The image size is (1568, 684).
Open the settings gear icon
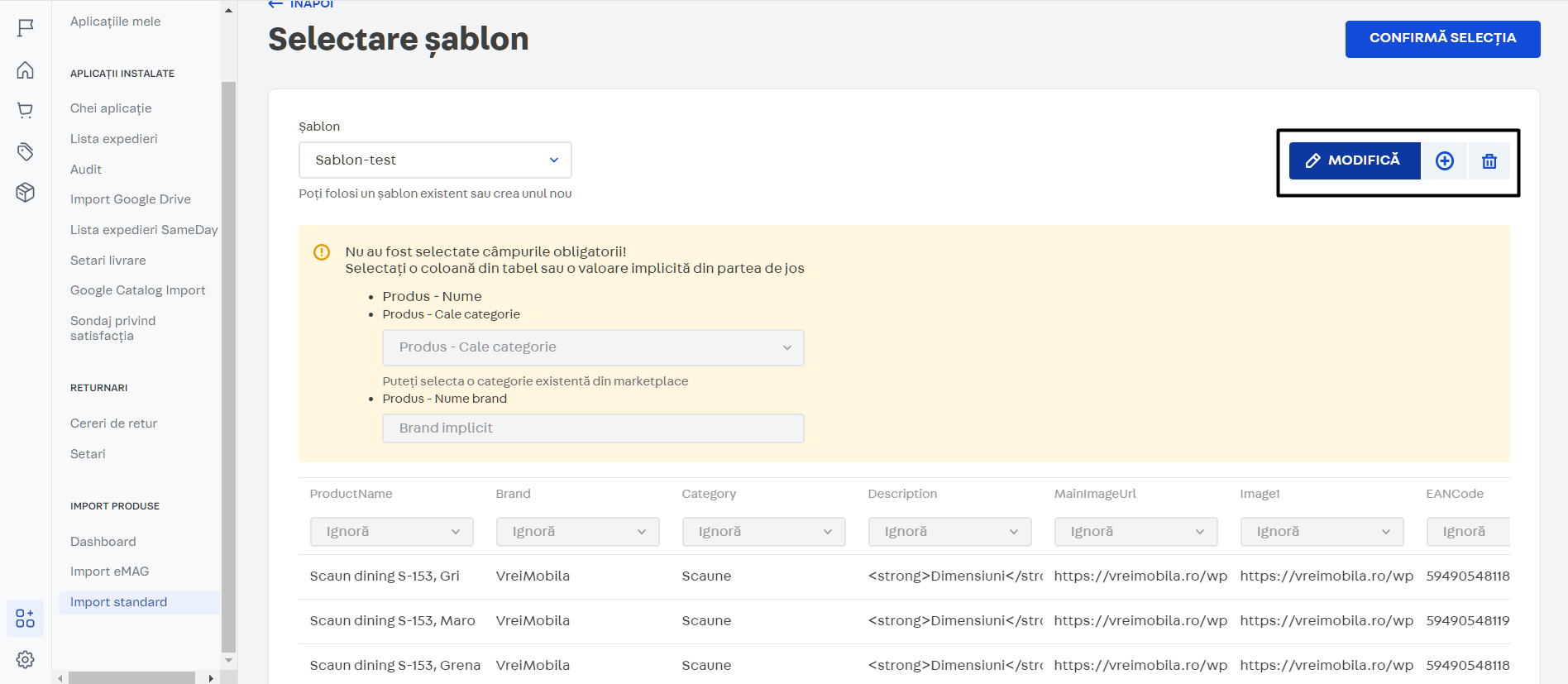[x=26, y=659]
